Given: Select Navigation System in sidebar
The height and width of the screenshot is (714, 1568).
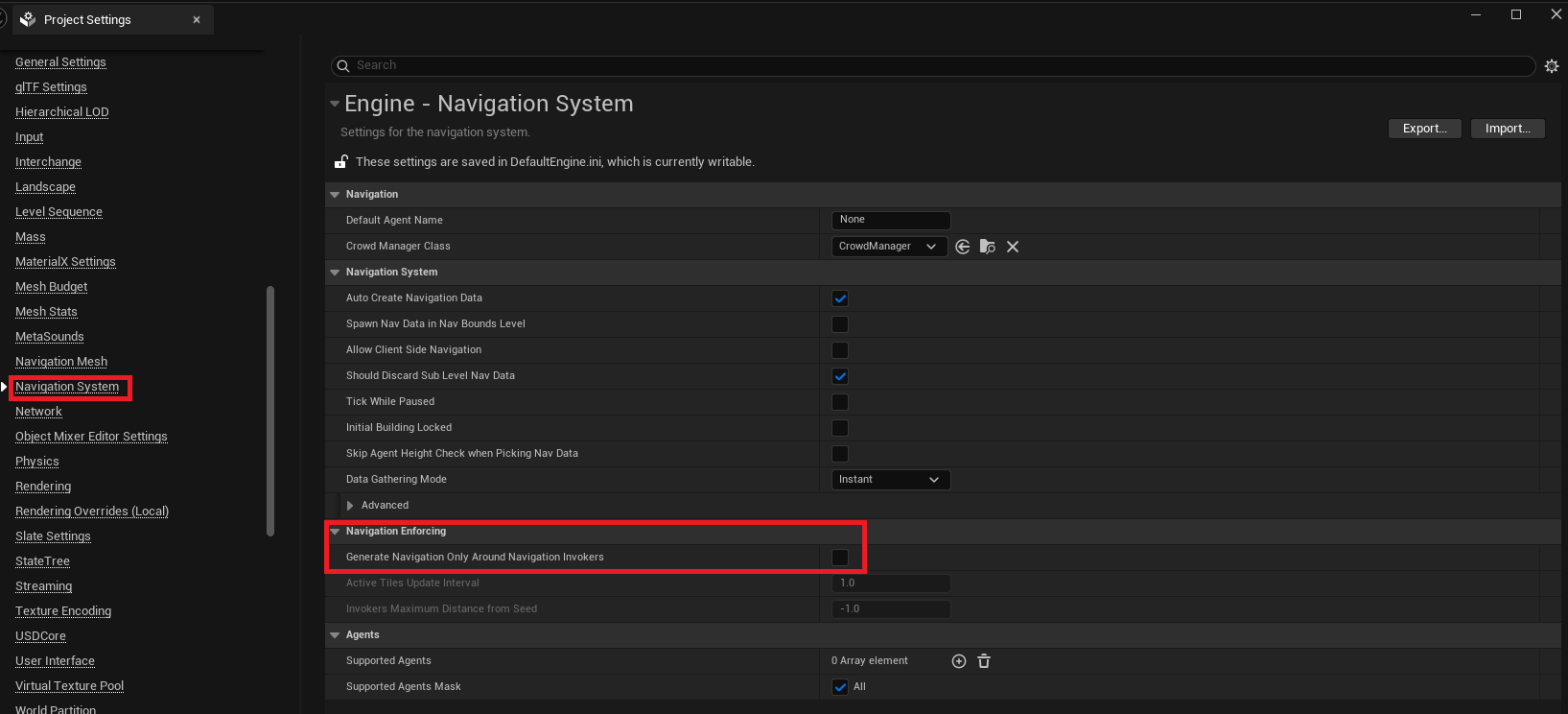Looking at the screenshot, I should click(x=67, y=387).
